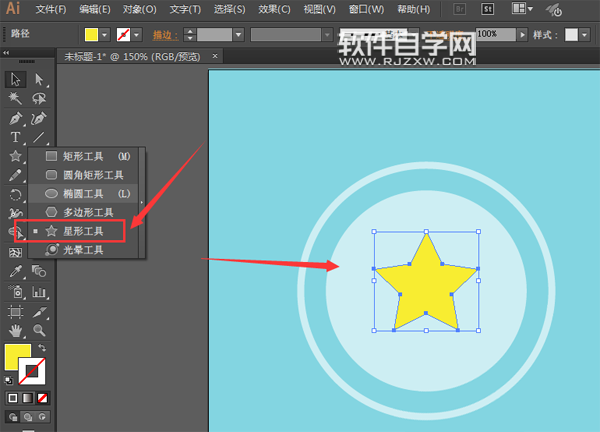This screenshot has height=432, width=600.
Task: Select the Zoom magnifier tool
Action: pyautogui.click(x=39, y=329)
